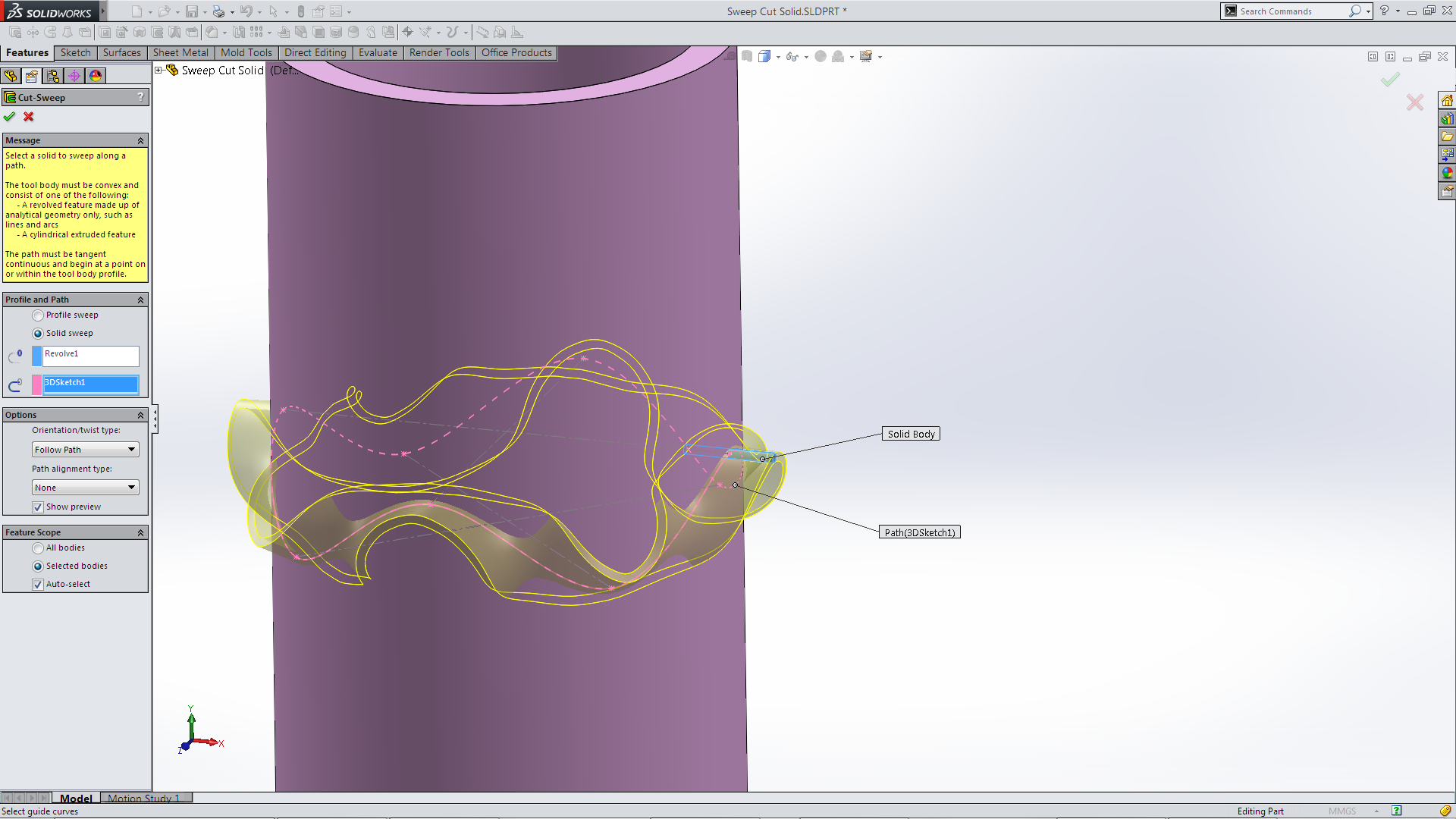Switch to the Evaluate tab
The width and height of the screenshot is (1456, 819).
(x=378, y=53)
